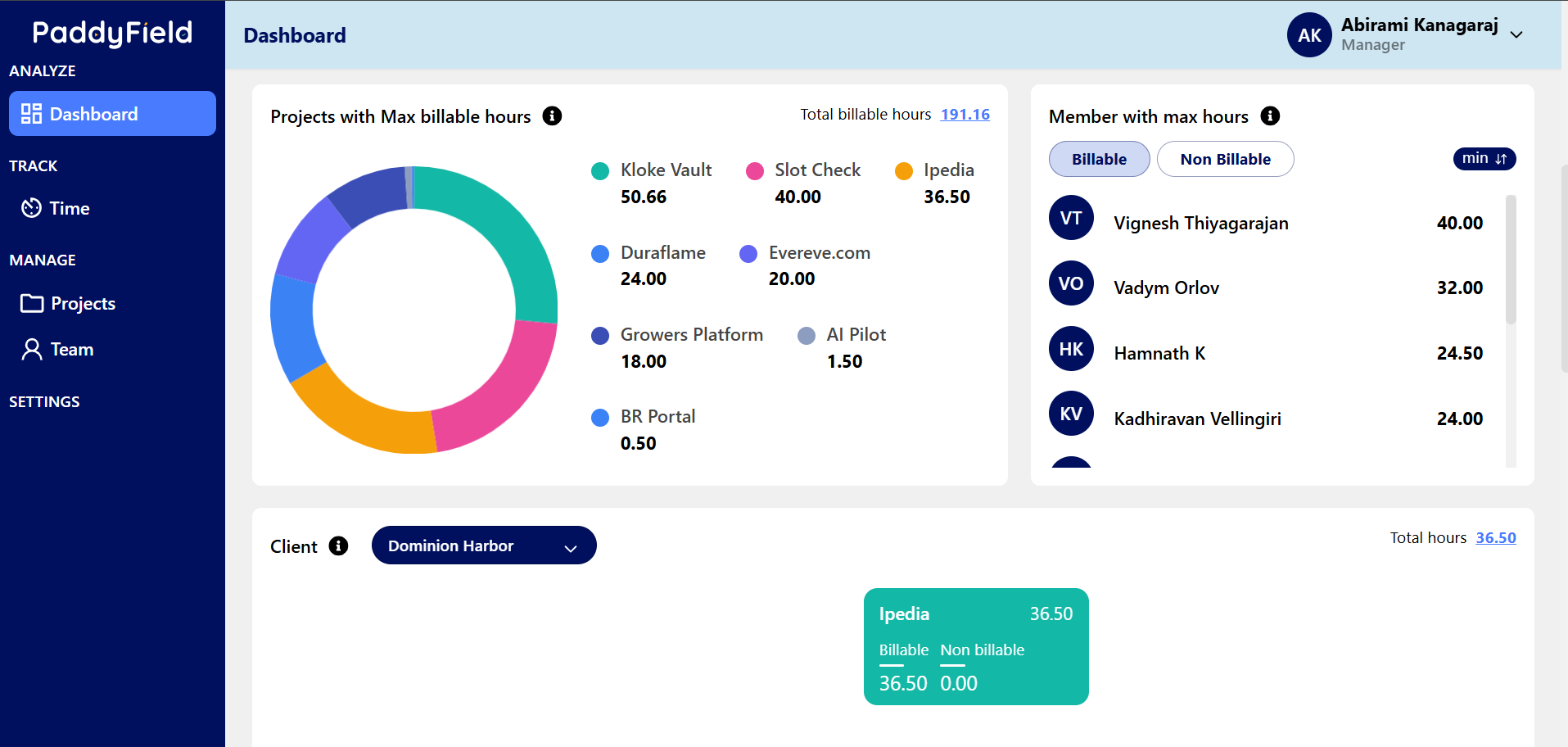Click AI Pilot legend label
Viewport: 1568px width, 747px height.
tap(856, 334)
